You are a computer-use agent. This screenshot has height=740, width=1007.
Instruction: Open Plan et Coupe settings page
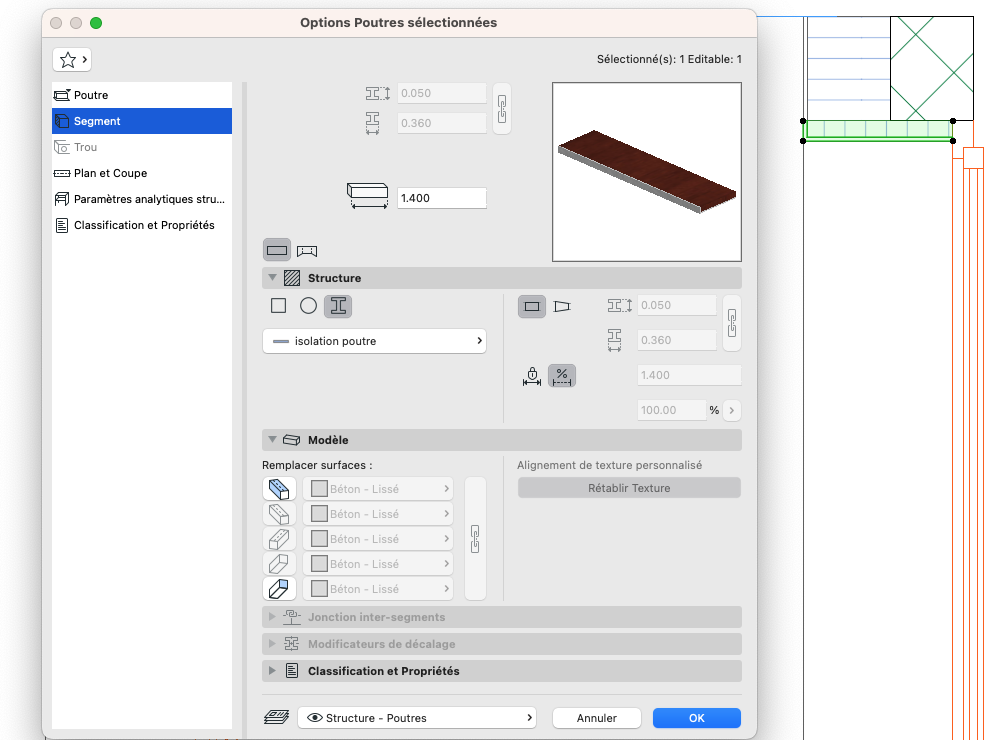(x=141, y=173)
